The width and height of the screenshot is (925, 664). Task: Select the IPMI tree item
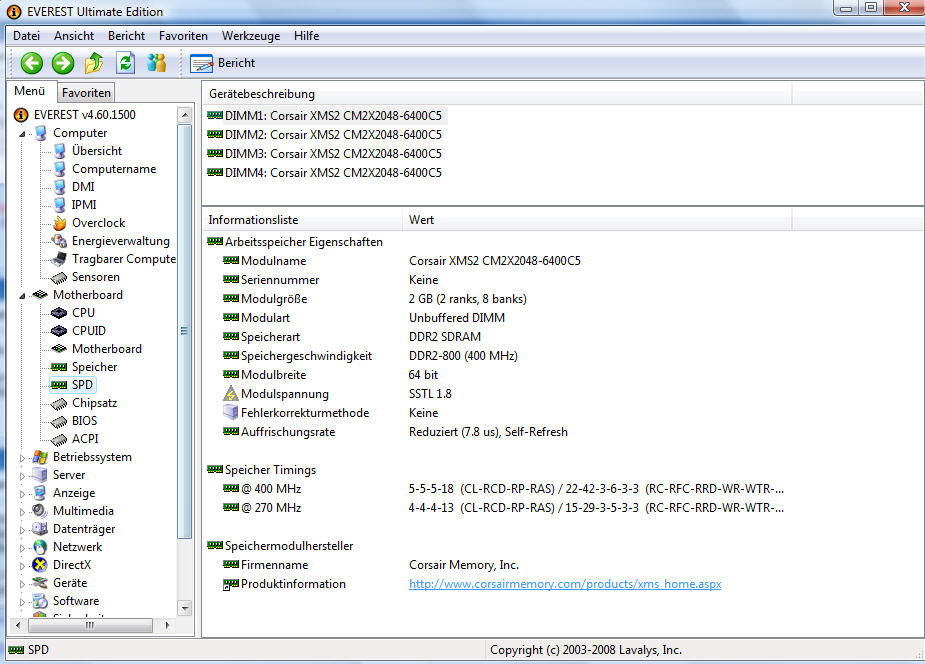tap(84, 205)
